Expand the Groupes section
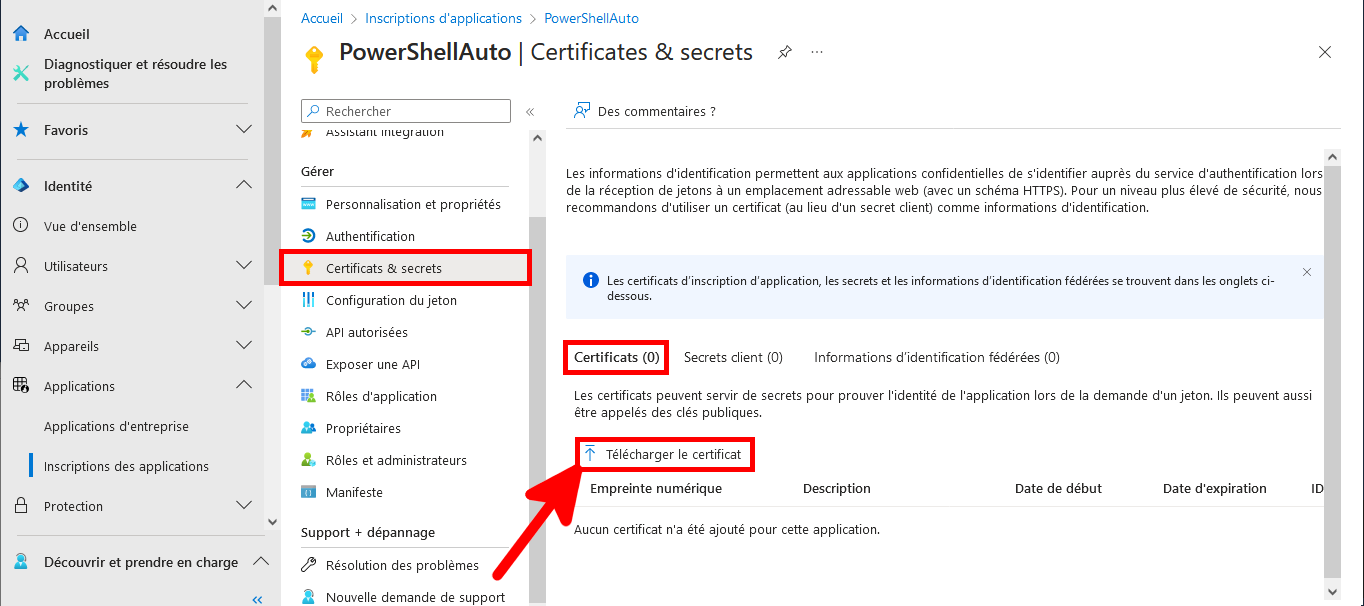 (x=243, y=305)
